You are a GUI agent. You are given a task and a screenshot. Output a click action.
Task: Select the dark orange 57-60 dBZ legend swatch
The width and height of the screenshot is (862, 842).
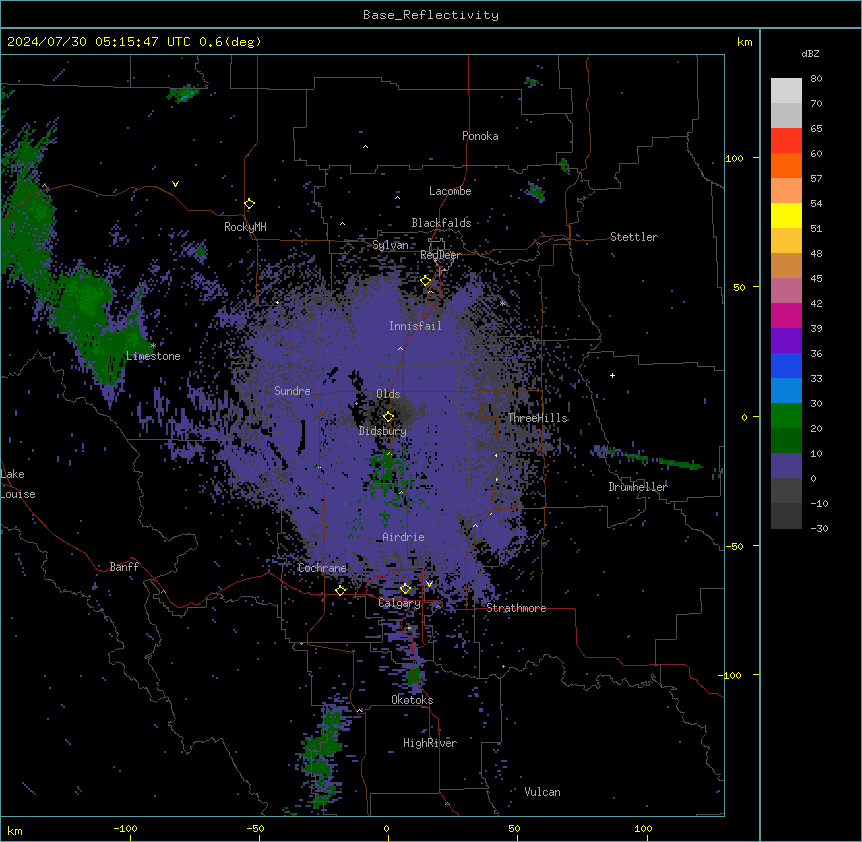pos(786,165)
